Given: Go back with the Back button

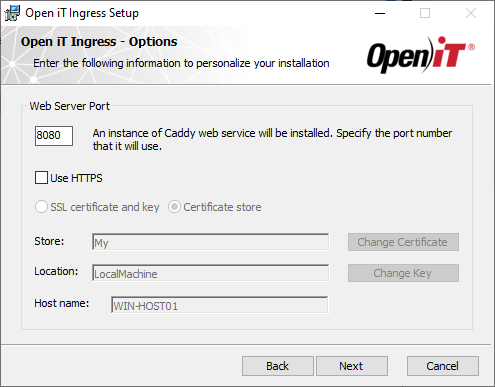Looking at the screenshot, I should pyautogui.click(x=278, y=366).
